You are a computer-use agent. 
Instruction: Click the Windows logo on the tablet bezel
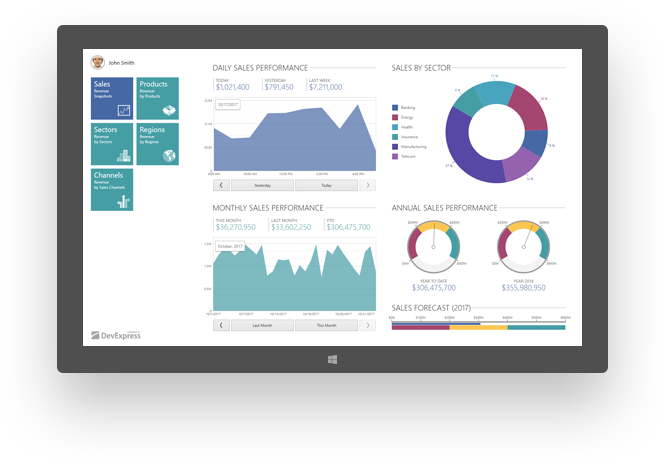[332, 360]
